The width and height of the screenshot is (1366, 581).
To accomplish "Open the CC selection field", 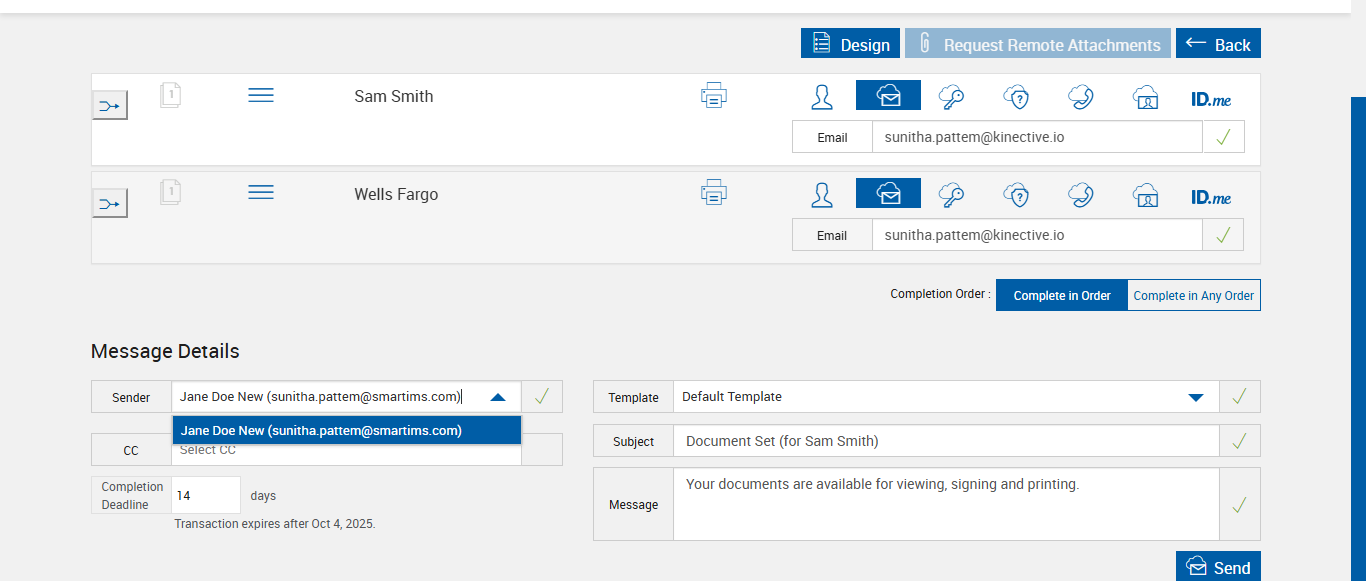I will click(x=346, y=451).
